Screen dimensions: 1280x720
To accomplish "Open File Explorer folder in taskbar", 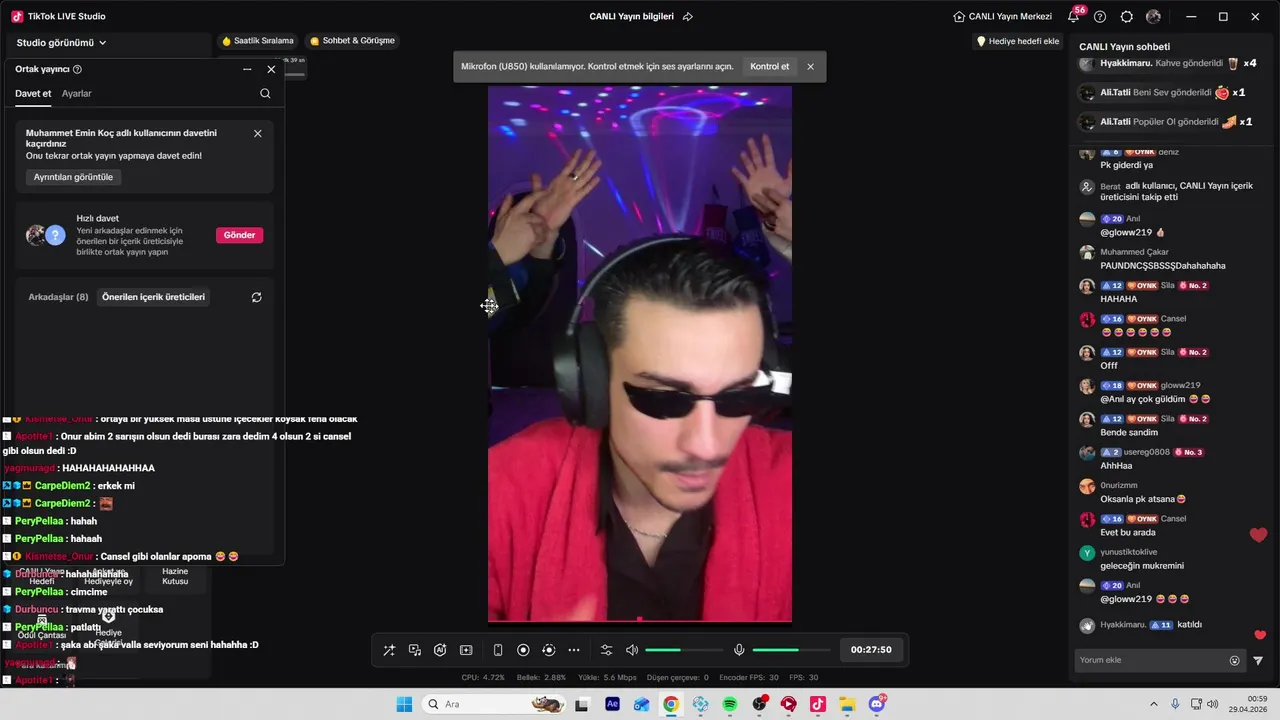I will click(x=847, y=704).
